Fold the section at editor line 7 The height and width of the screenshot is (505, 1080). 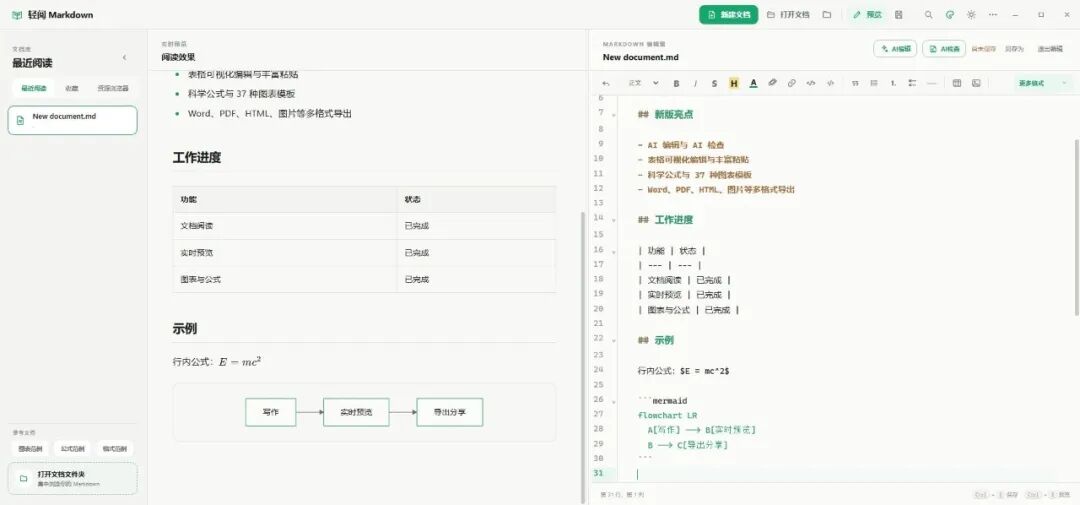click(613, 114)
